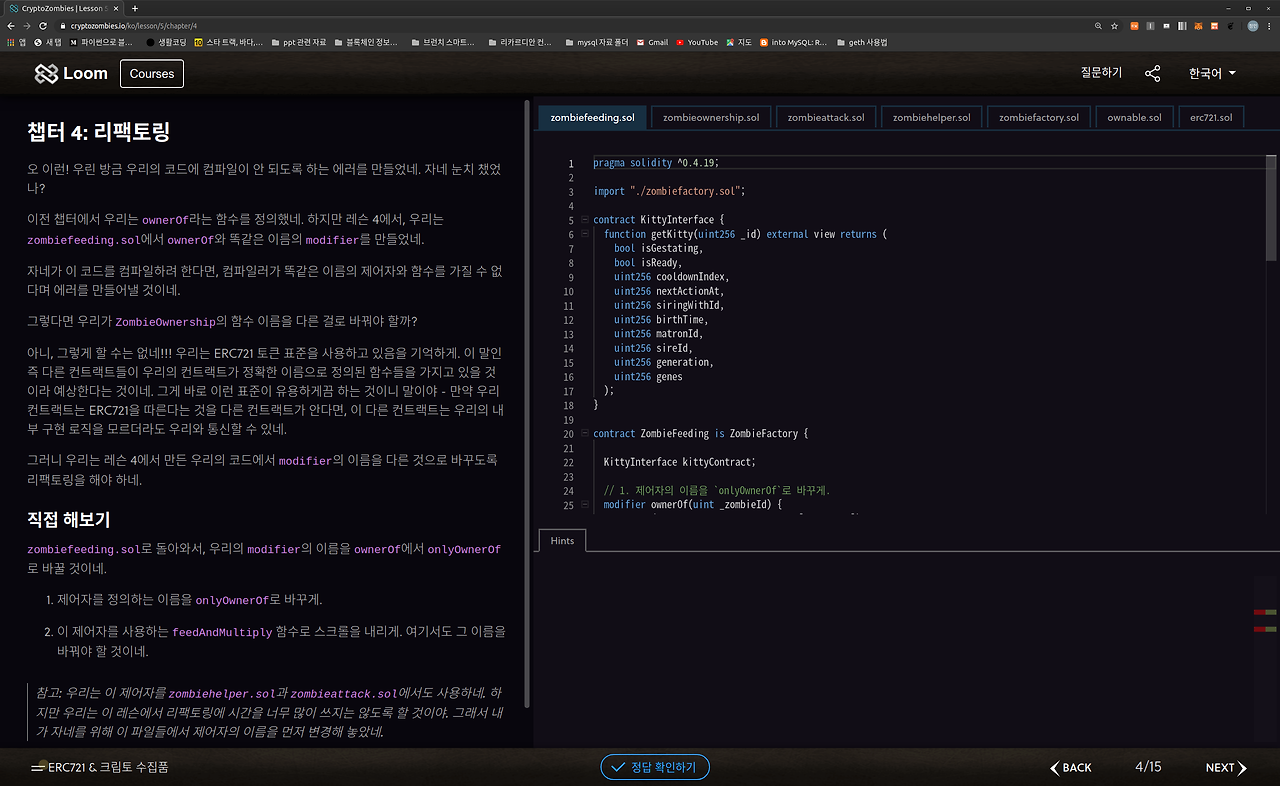Open the 블록체인 정보 bookmark folder

[x=366, y=42]
